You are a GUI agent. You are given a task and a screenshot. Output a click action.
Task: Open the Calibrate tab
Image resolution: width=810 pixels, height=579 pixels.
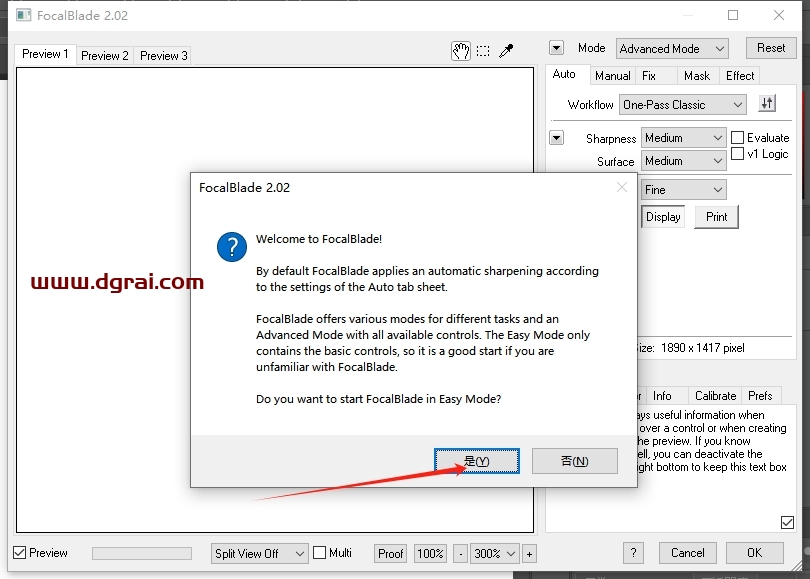[715, 396]
